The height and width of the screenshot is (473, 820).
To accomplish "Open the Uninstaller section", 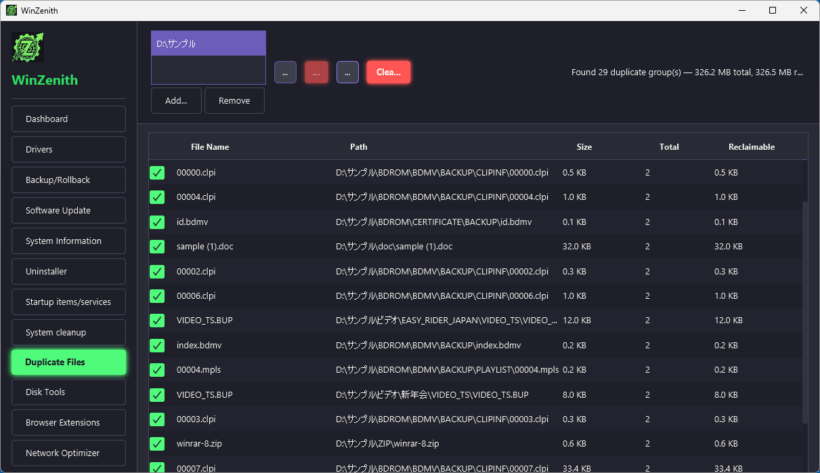I will tap(69, 271).
